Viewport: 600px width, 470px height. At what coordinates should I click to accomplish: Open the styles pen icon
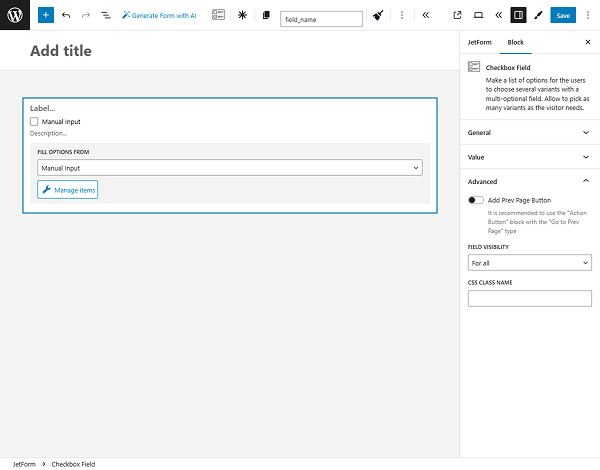tap(538, 15)
